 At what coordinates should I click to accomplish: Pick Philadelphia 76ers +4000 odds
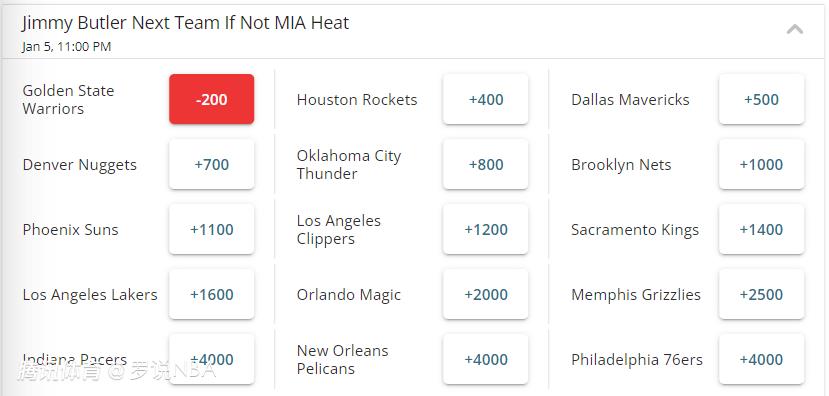tap(761, 359)
